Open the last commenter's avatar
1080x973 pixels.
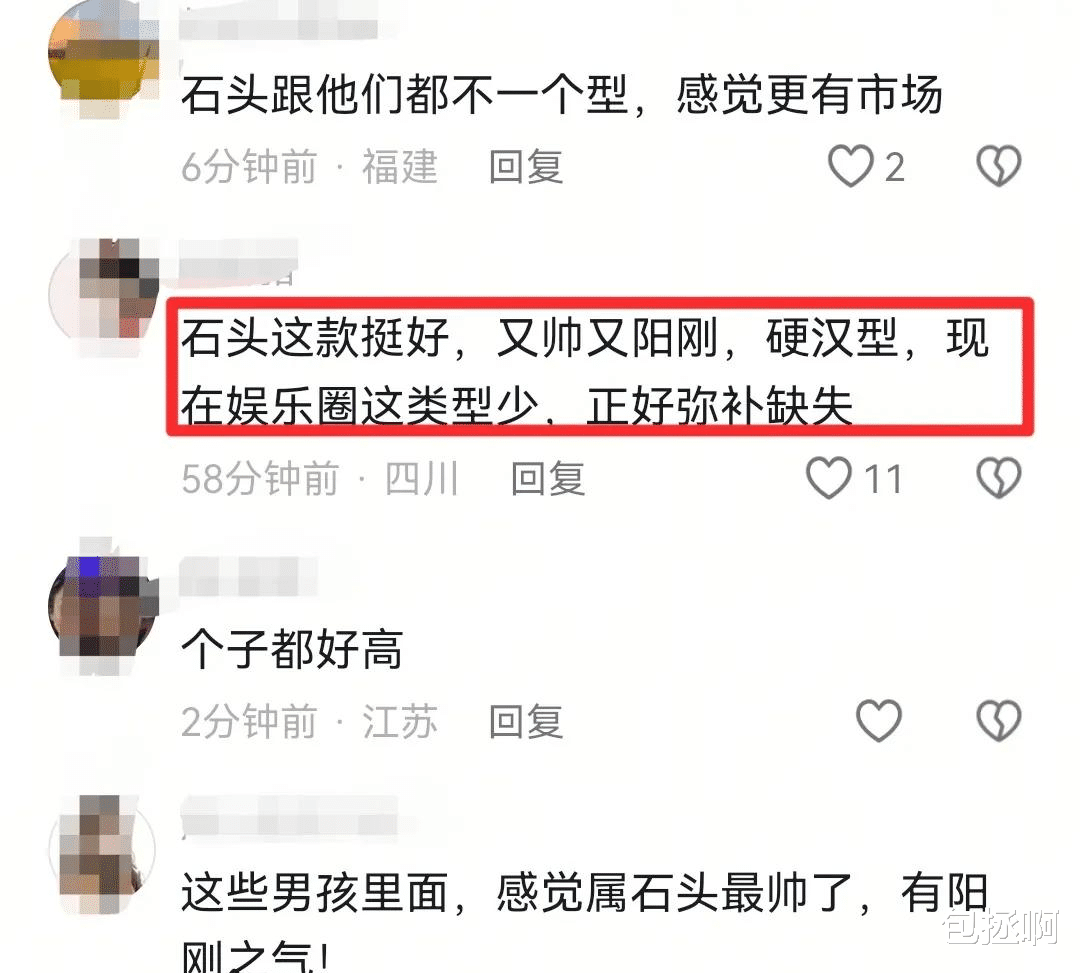pos(103,850)
